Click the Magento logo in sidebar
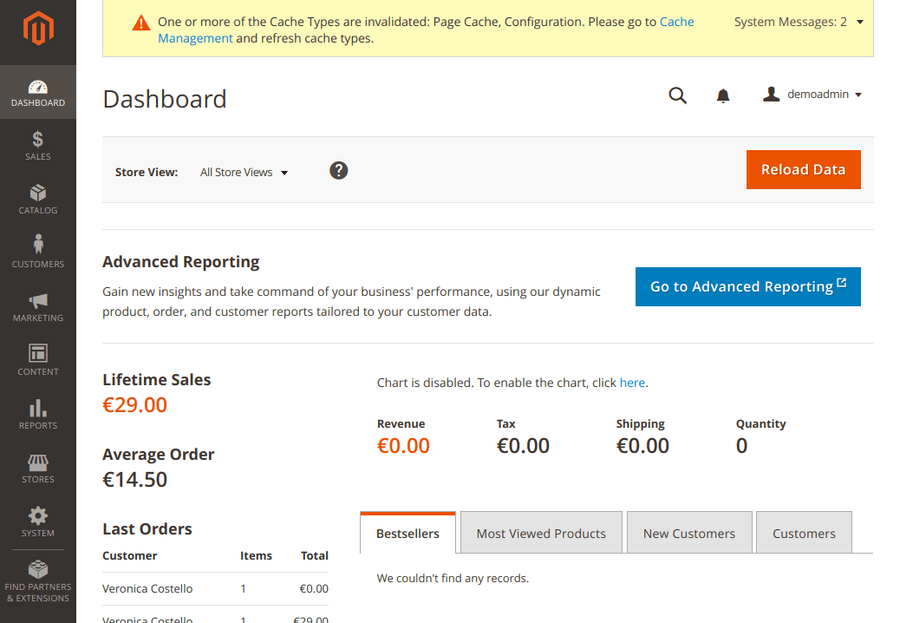900x623 pixels. point(38,28)
